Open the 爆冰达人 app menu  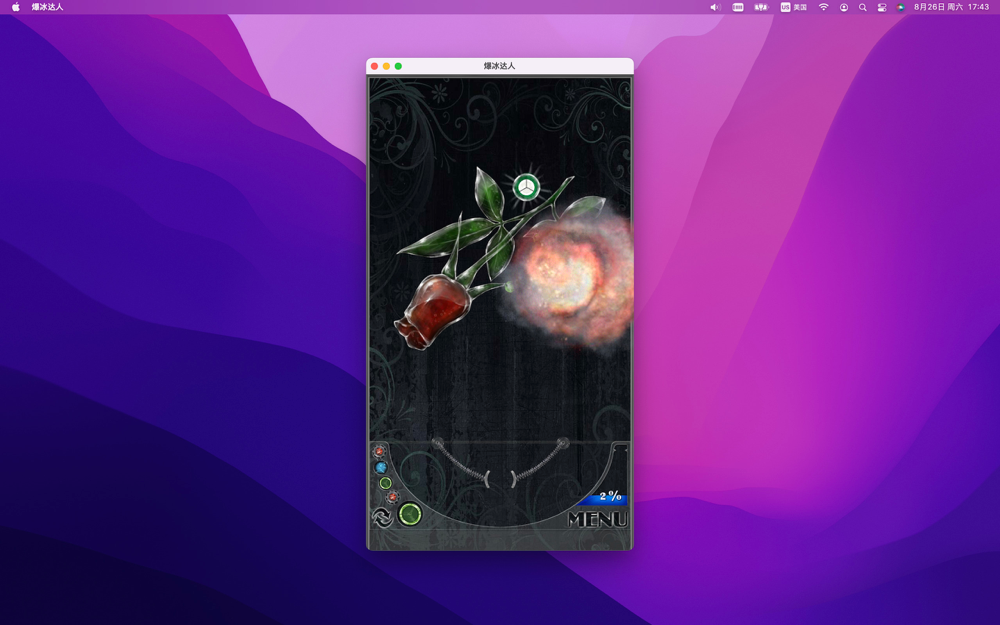(47, 7)
